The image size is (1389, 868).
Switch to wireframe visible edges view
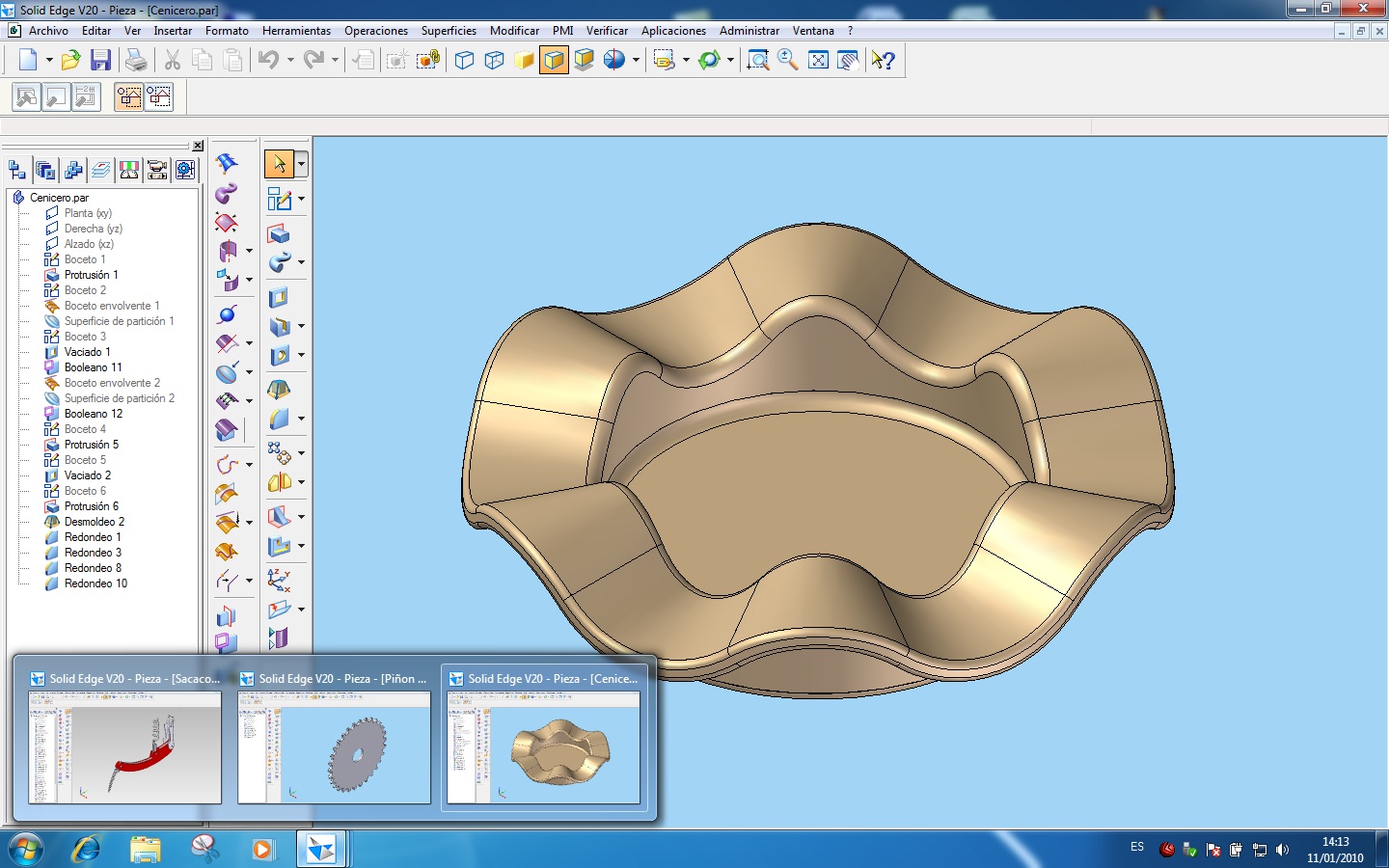464,60
